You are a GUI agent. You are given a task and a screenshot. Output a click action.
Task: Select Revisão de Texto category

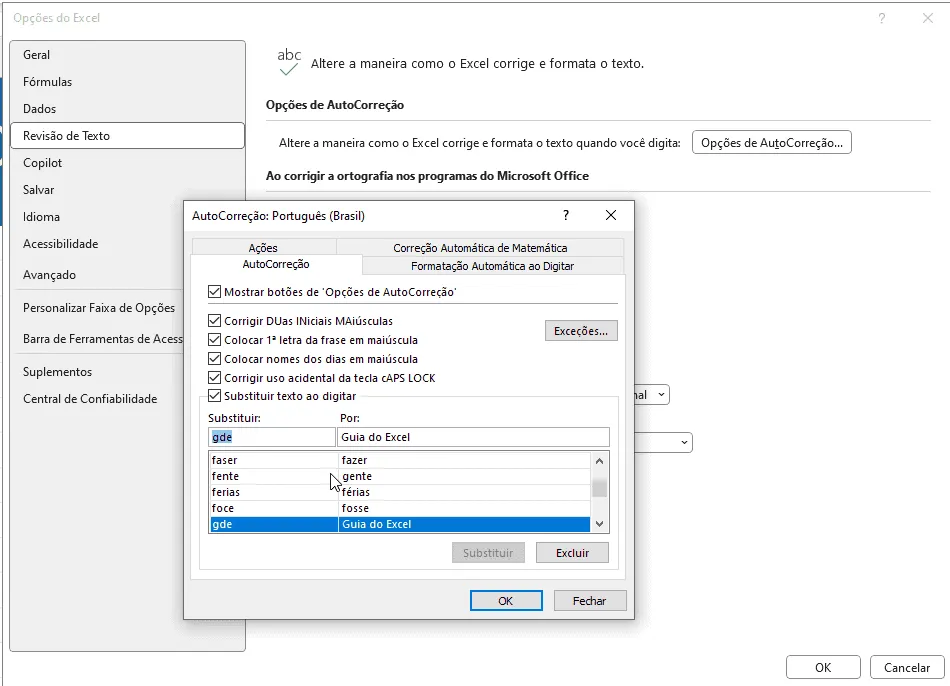tap(127, 136)
